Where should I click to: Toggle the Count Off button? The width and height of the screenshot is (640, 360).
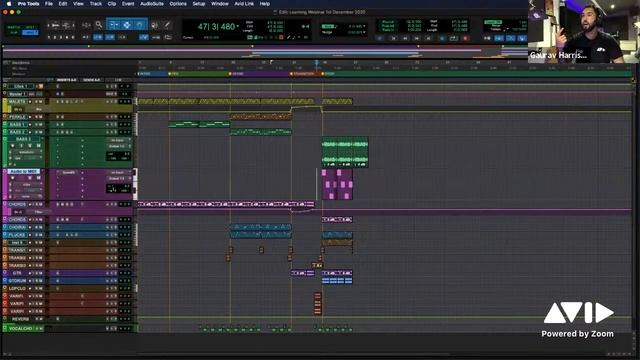[510, 38]
